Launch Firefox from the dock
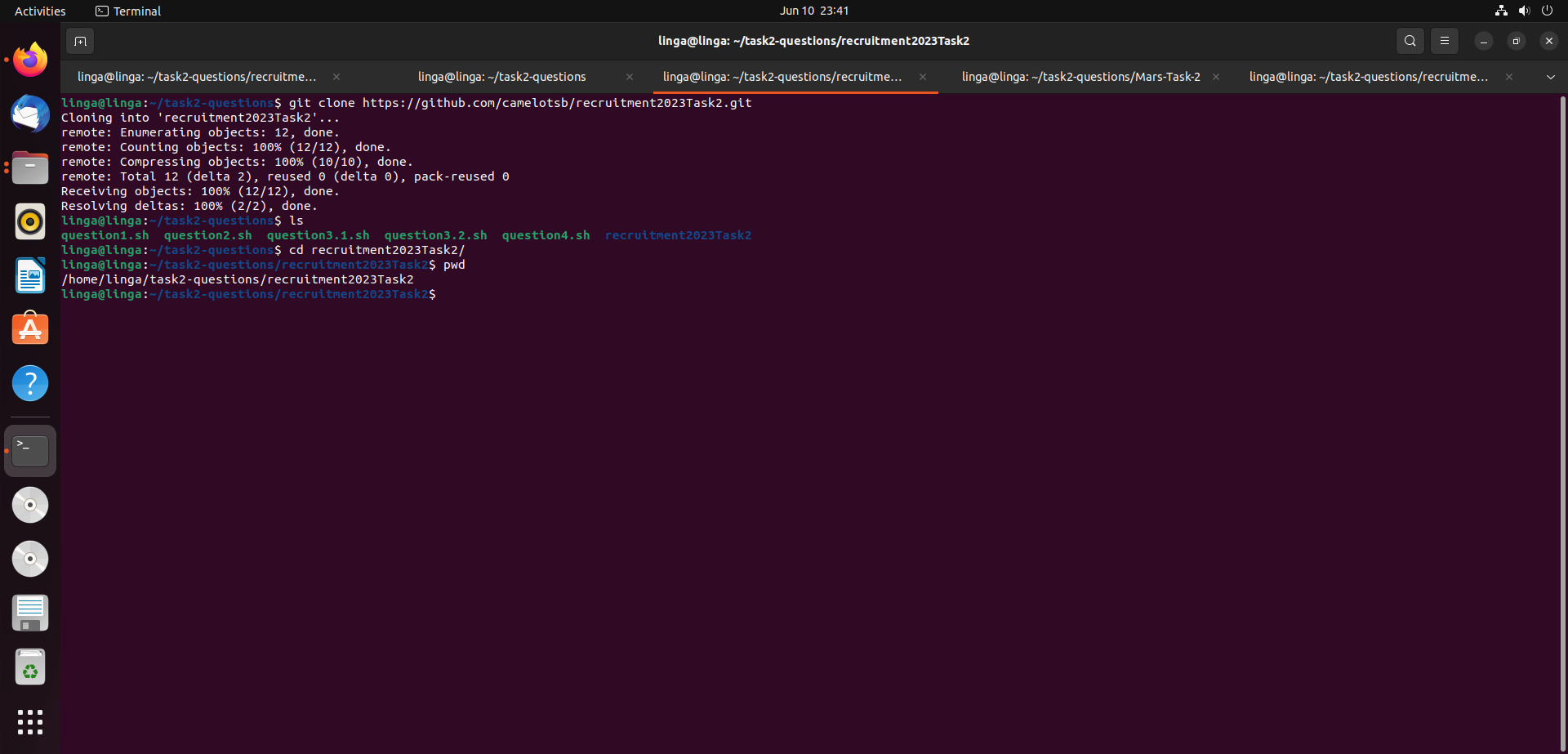Image resolution: width=1568 pixels, height=754 pixels. point(30,60)
